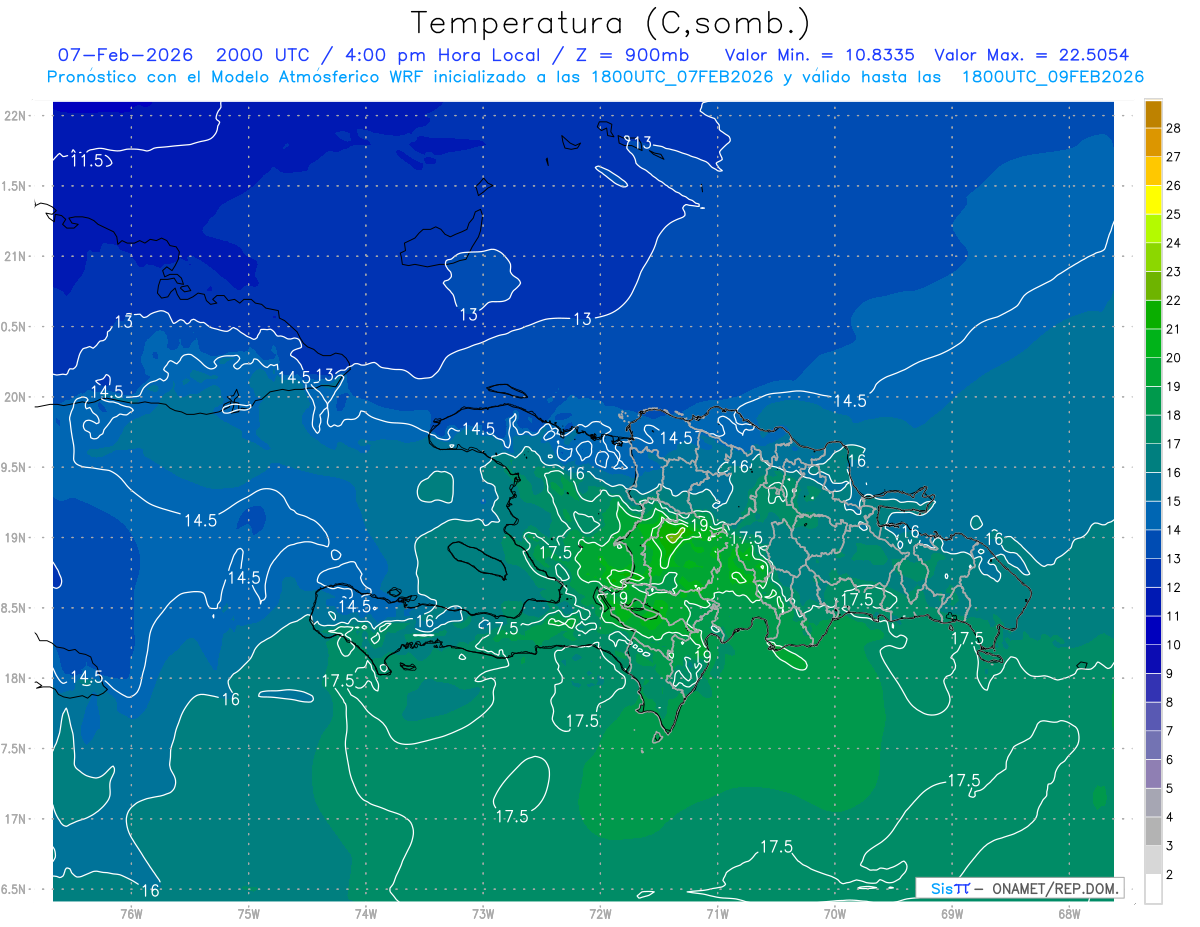1200x927 pixels.
Task: Click legend value '15' on color bar
Action: point(1174,501)
